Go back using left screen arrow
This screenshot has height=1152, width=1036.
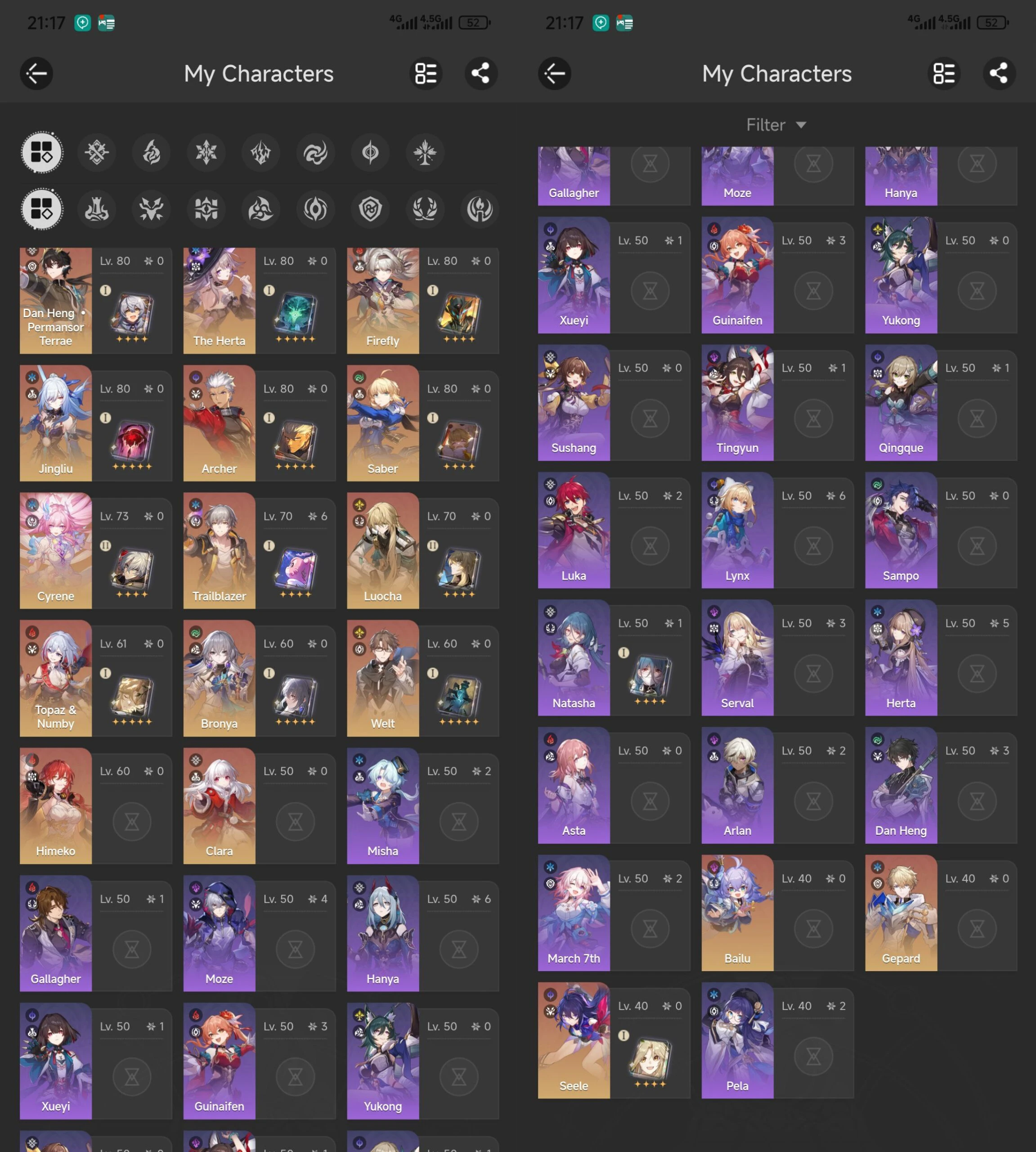(36, 73)
